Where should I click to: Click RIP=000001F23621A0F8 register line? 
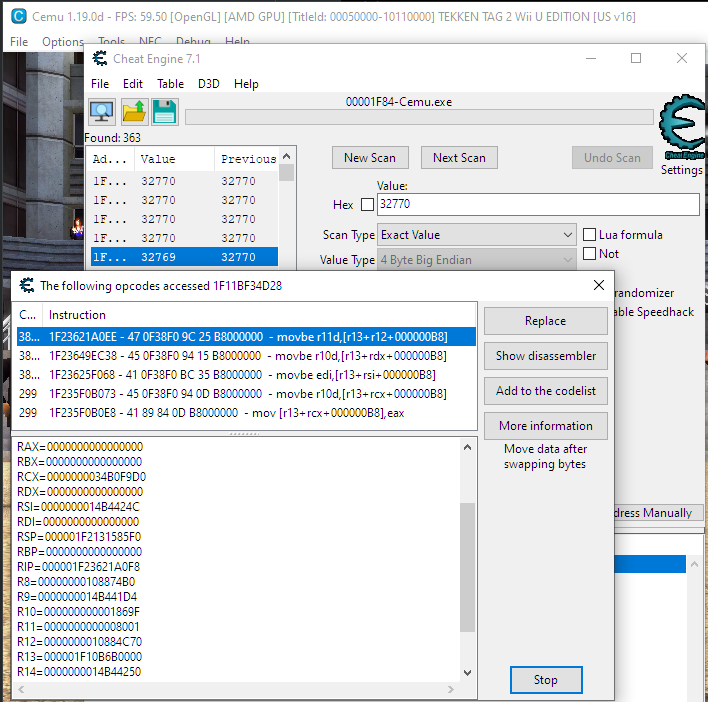pos(79,567)
